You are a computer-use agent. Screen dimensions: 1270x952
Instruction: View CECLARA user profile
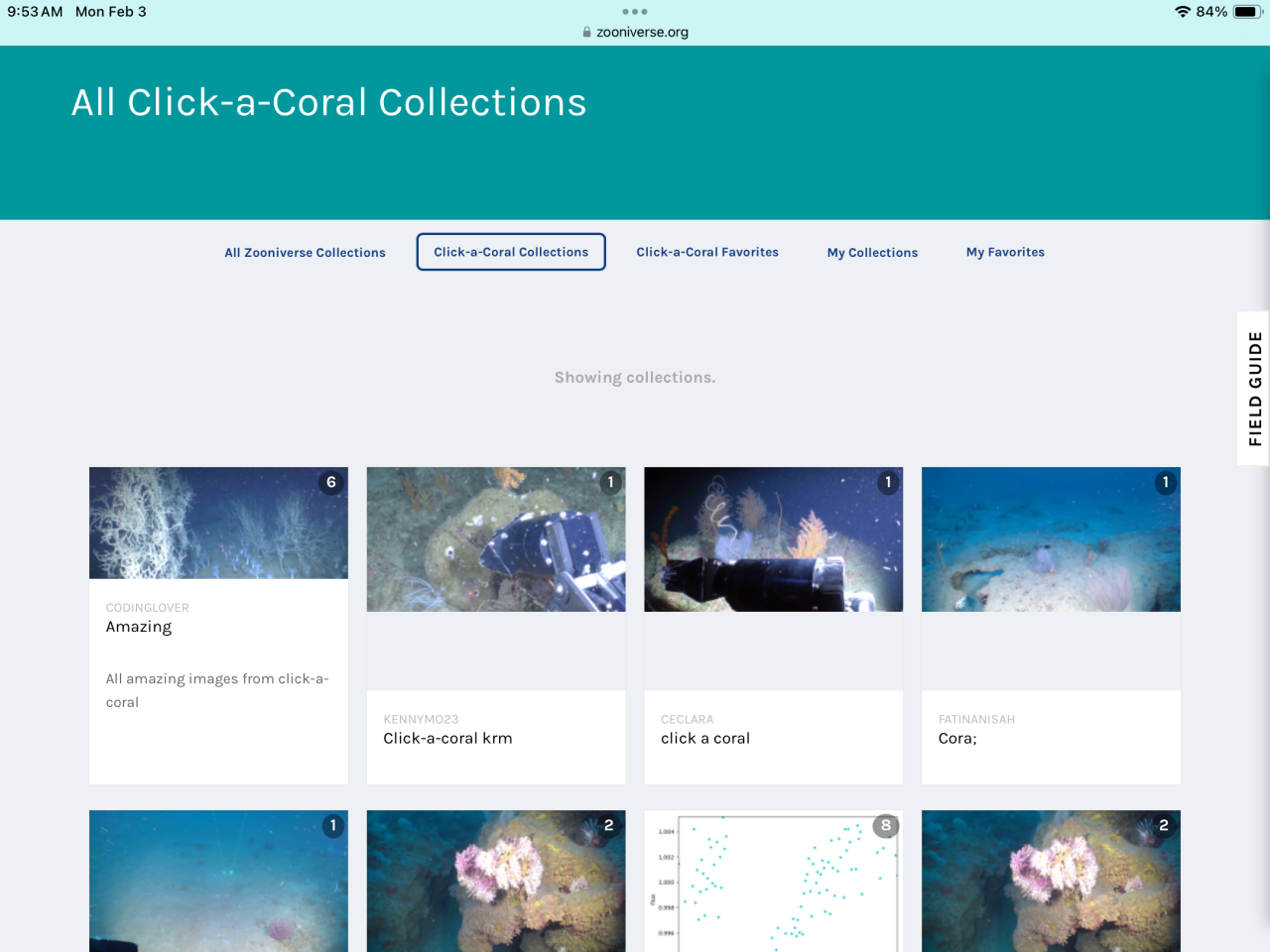point(687,720)
